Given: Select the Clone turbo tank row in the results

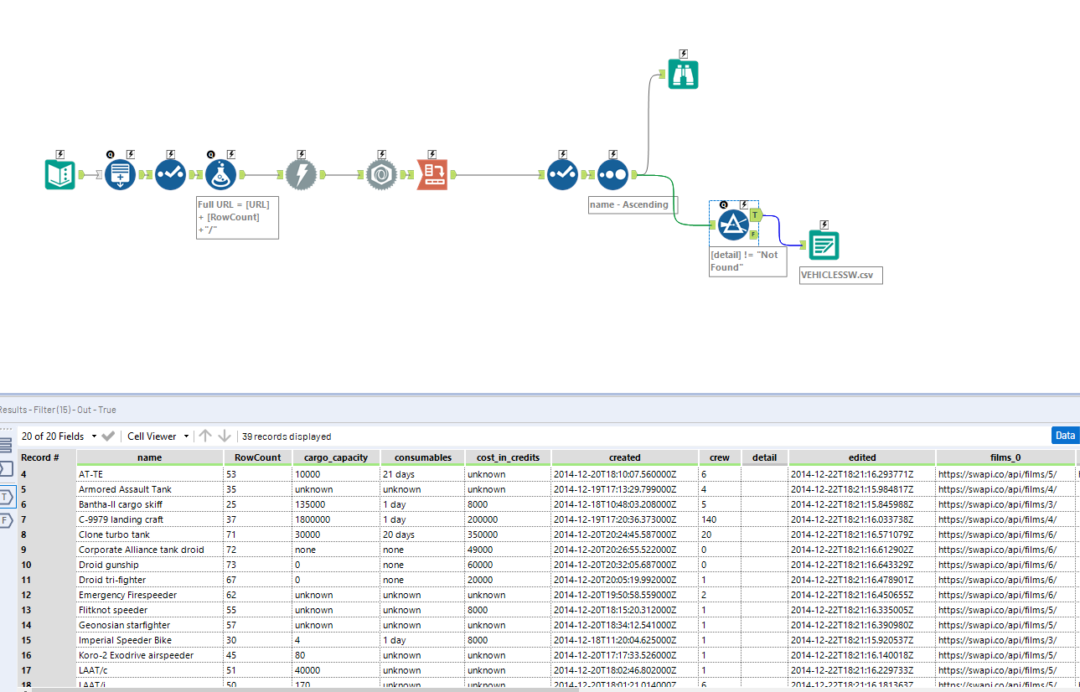Looking at the screenshot, I should [x=115, y=534].
